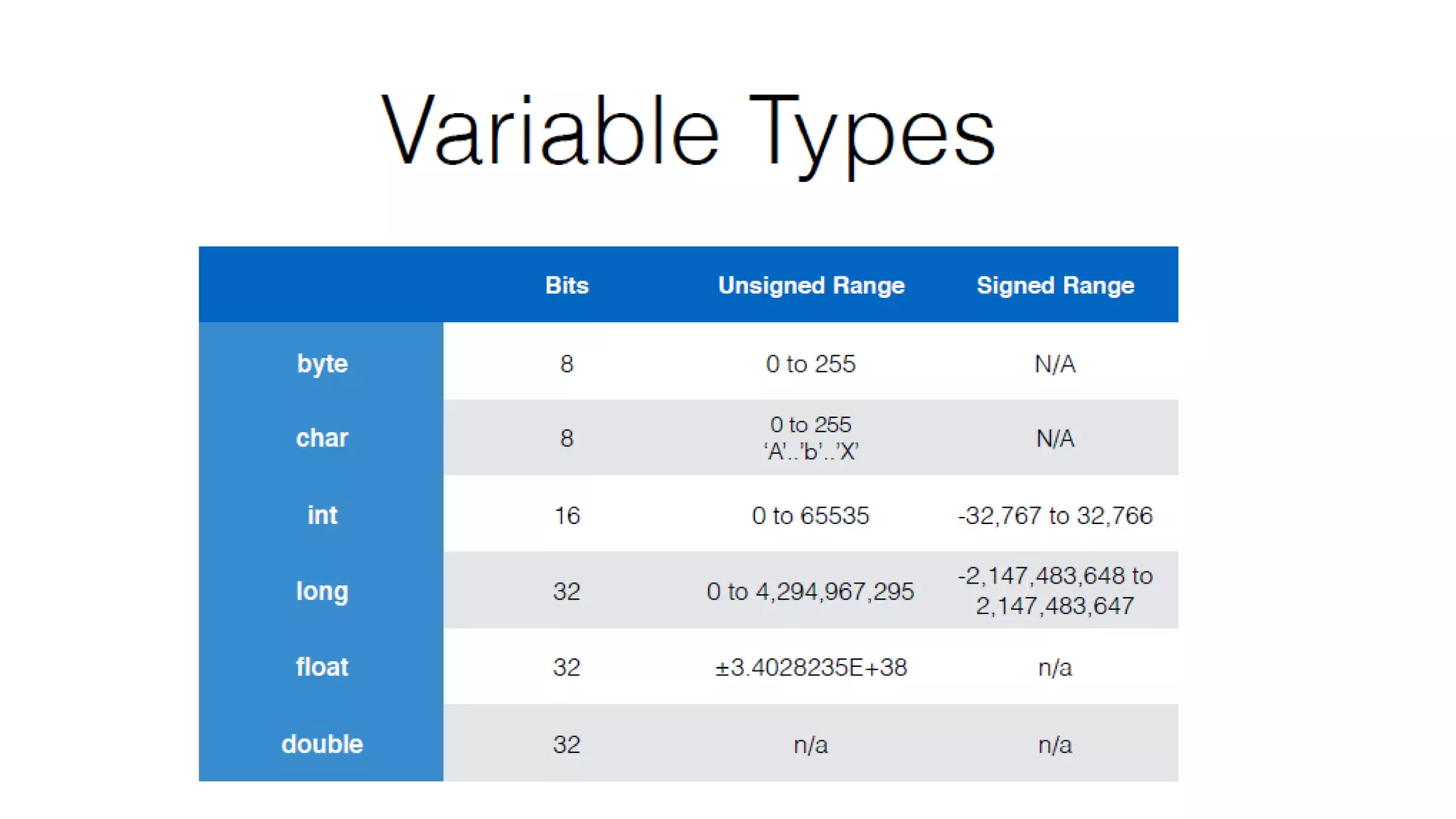This screenshot has width=1456, height=819.
Task: Select the double row label
Action: point(322,744)
